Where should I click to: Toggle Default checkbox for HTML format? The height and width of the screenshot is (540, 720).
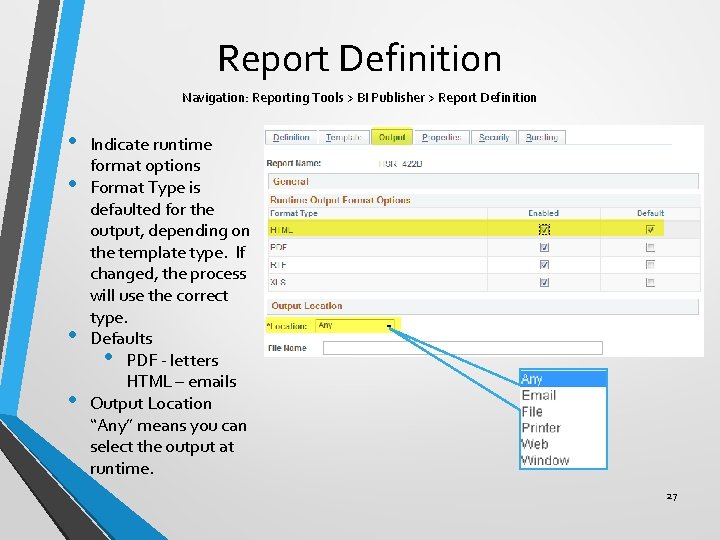[x=650, y=229]
